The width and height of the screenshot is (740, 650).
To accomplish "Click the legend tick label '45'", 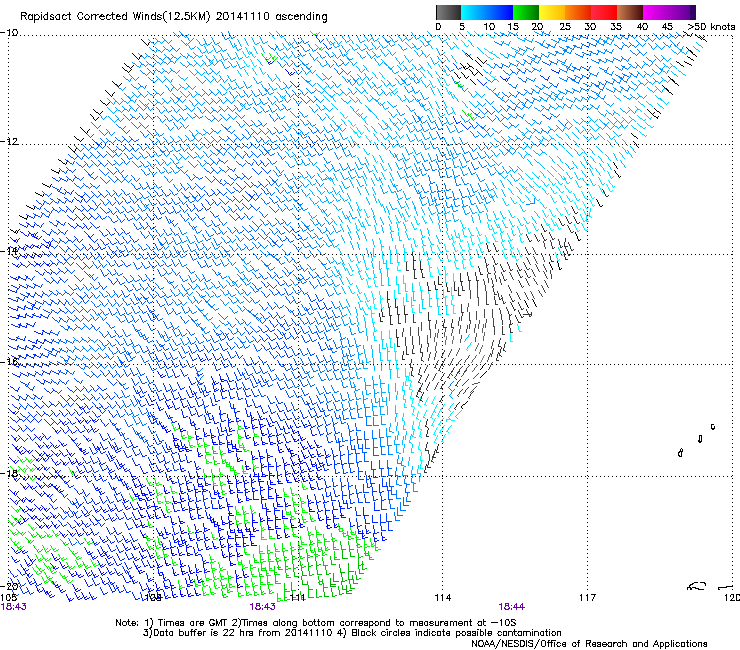I will click(667, 27).
